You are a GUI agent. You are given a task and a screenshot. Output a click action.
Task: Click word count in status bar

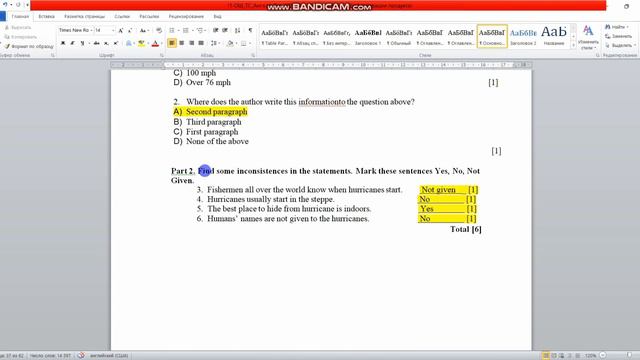point(50,356)
